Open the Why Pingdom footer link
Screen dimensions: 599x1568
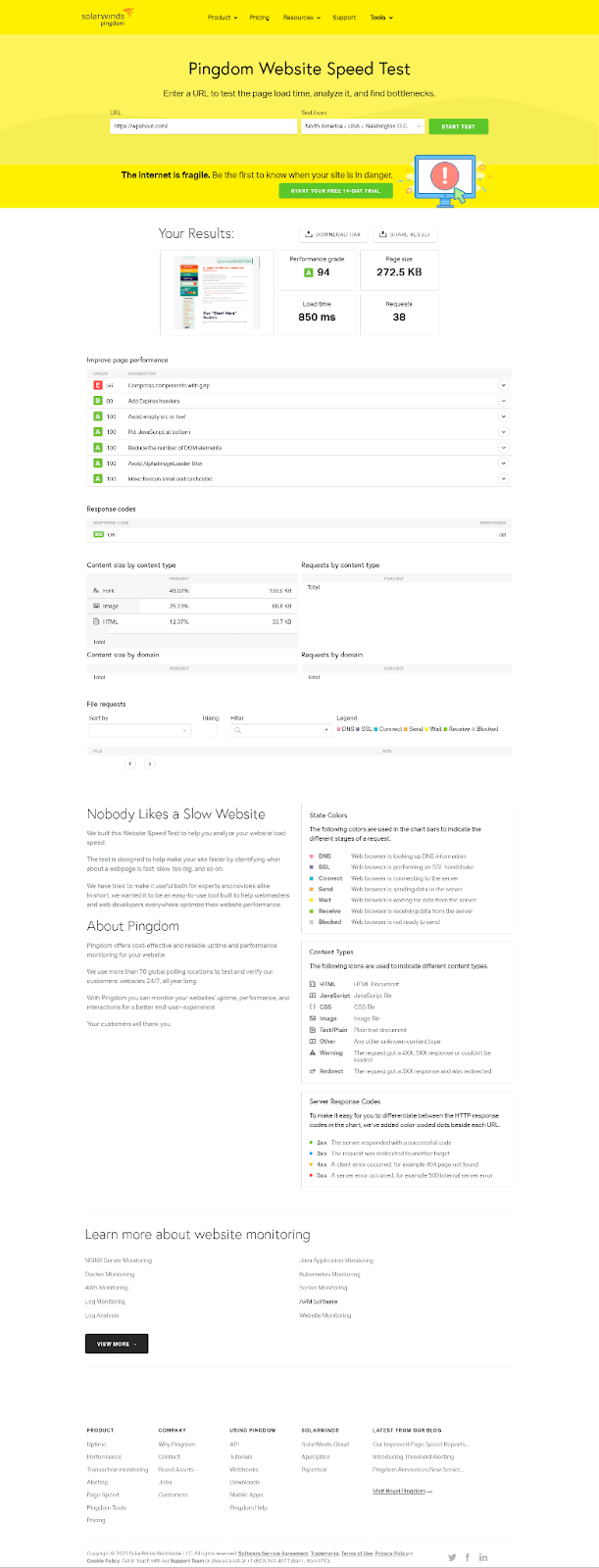click(176, 1444)
